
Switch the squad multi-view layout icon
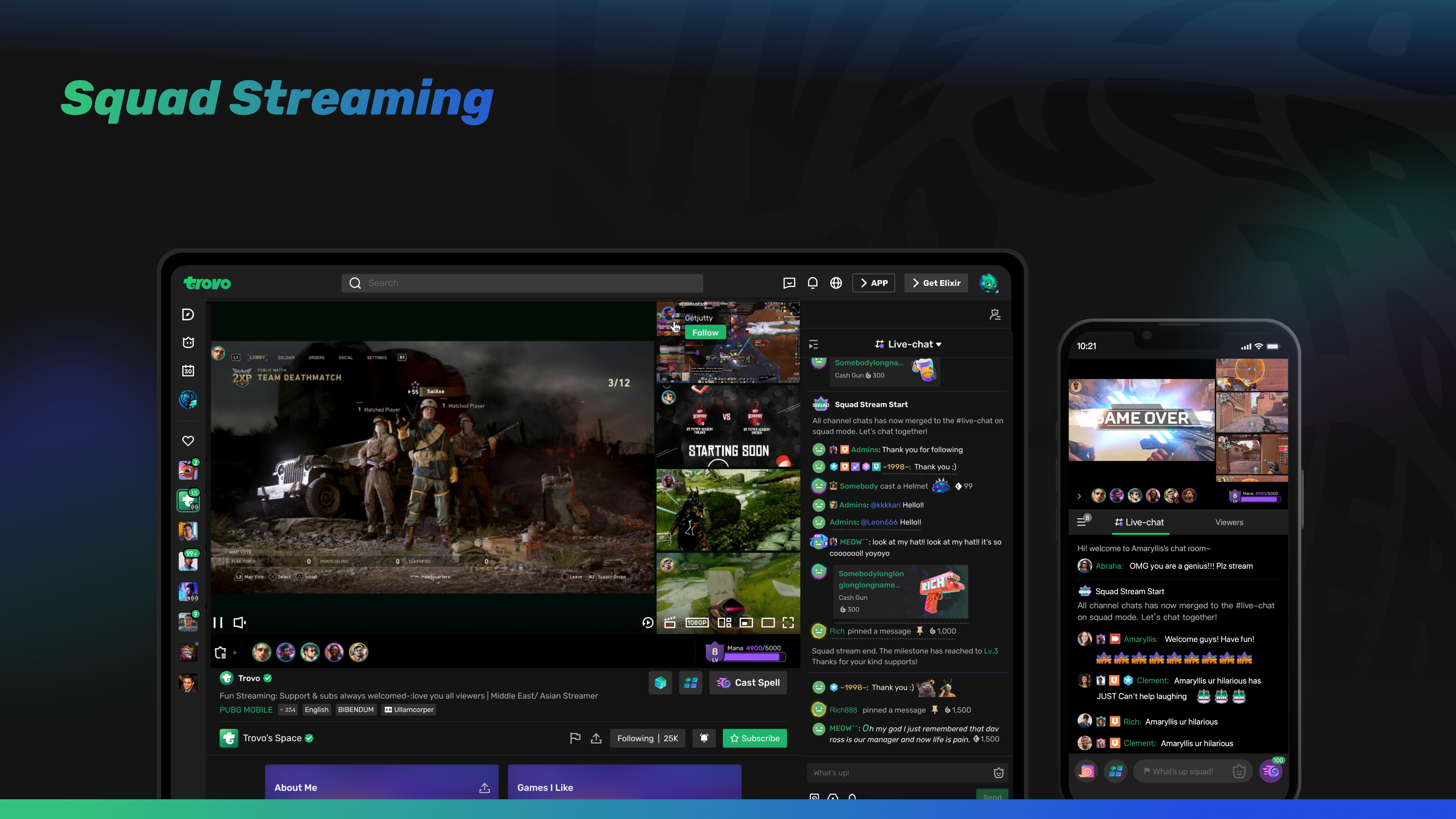click(x=724, y=622)
